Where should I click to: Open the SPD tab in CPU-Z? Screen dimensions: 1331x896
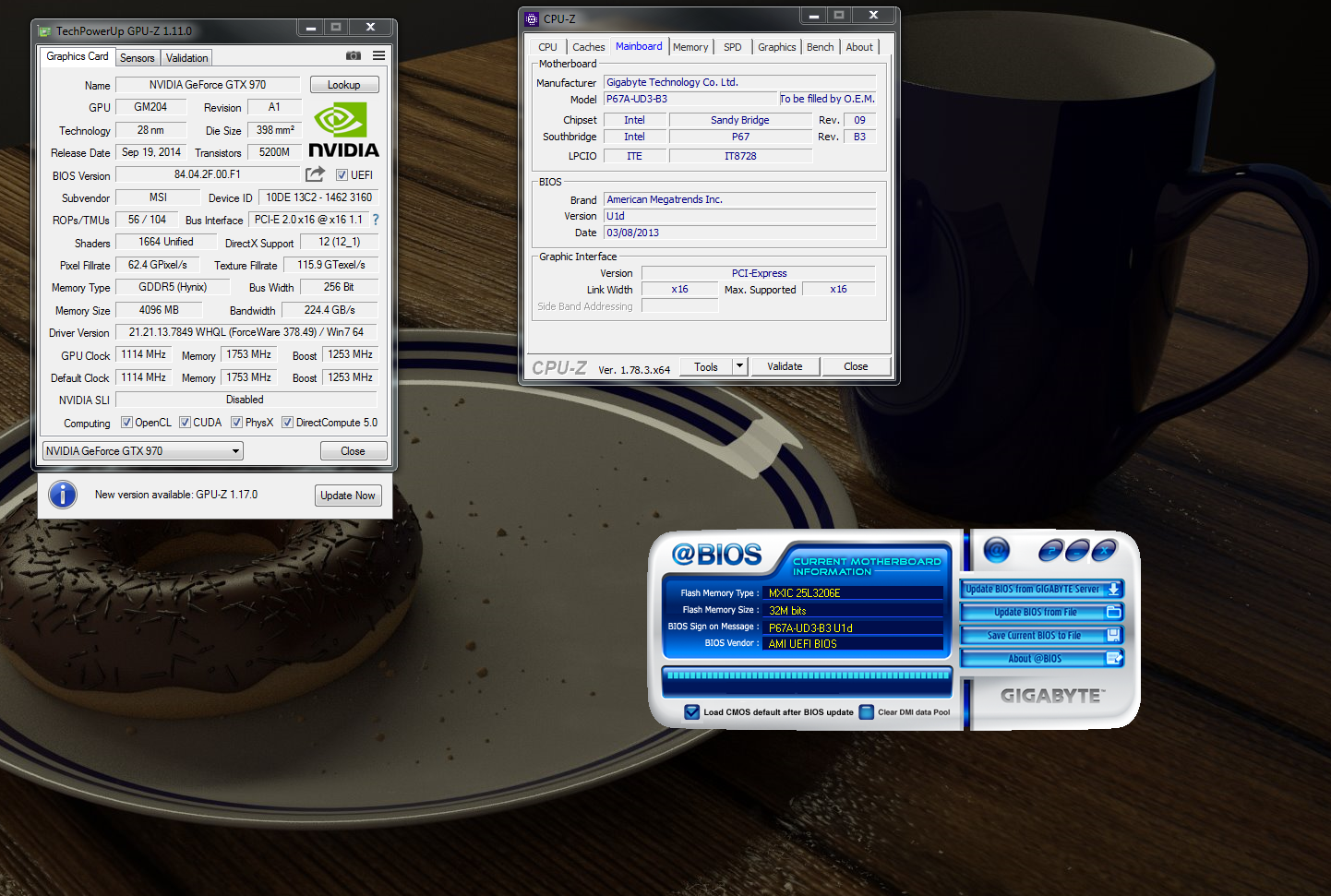pos(733,47)
